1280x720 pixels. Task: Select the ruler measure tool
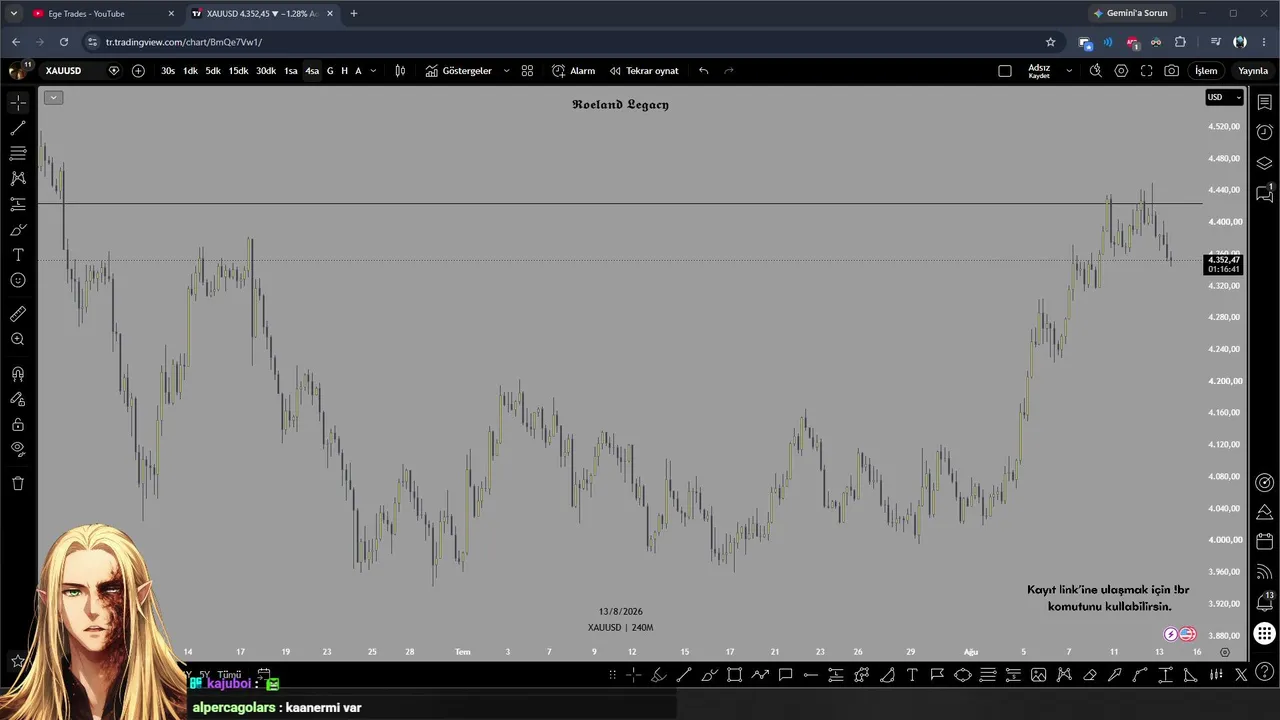point(18,314)
